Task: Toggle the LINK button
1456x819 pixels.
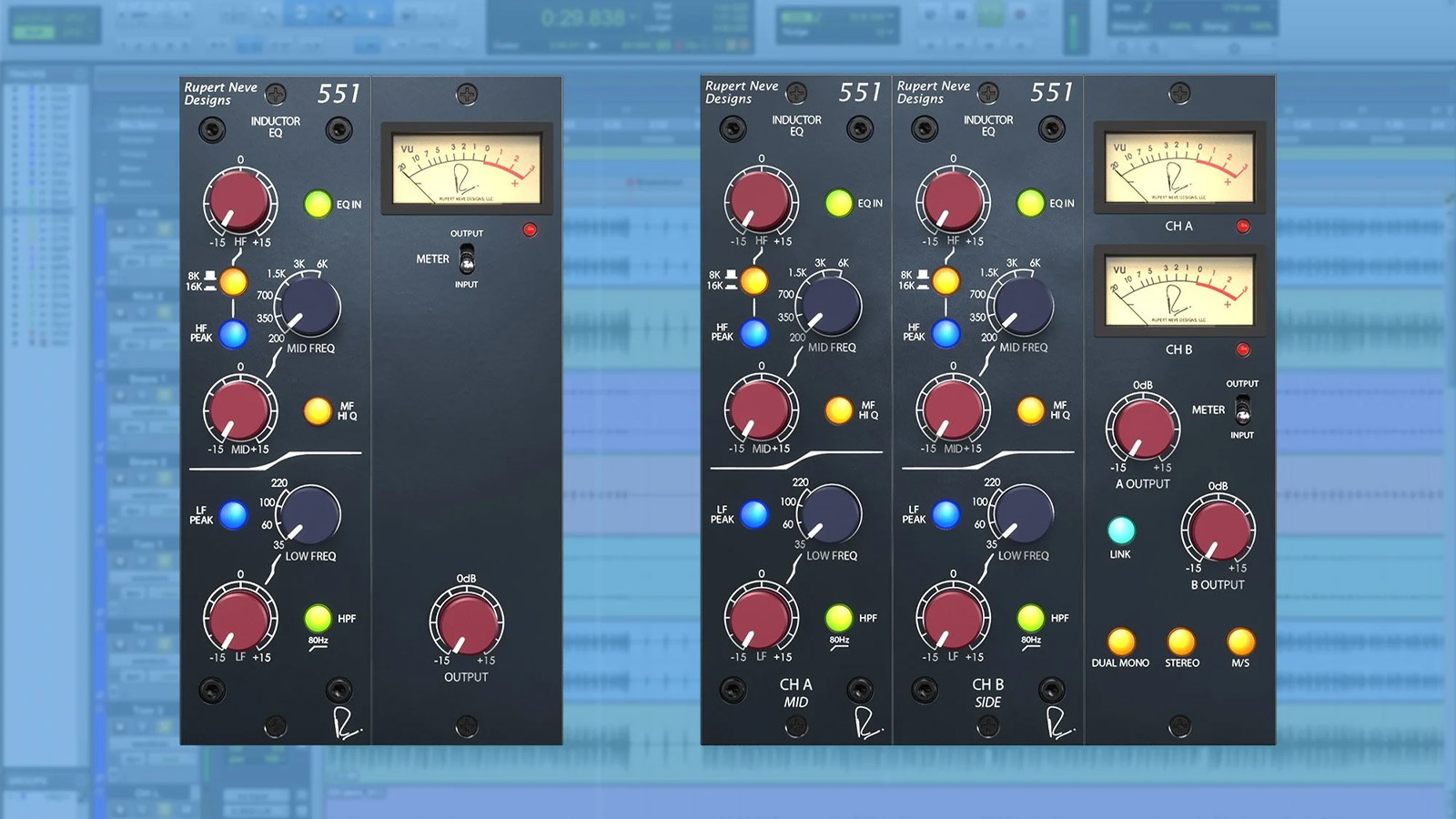Action: pyautogui.click(x=1121, y=530)
